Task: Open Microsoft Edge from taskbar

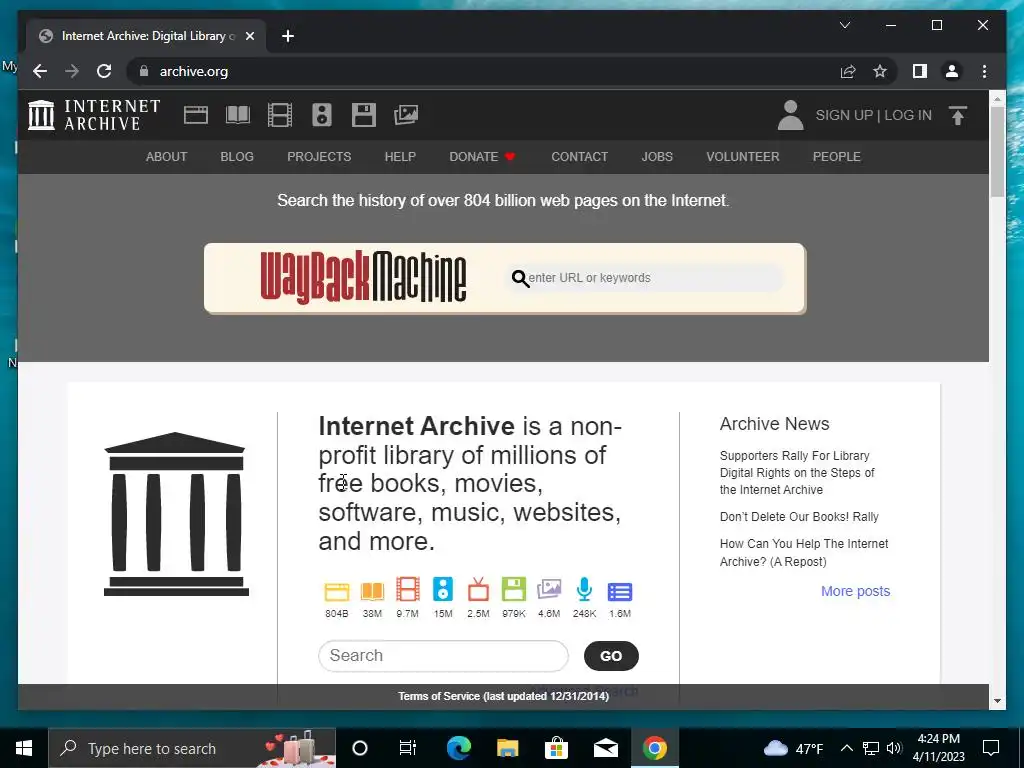Action: [458, 748]
